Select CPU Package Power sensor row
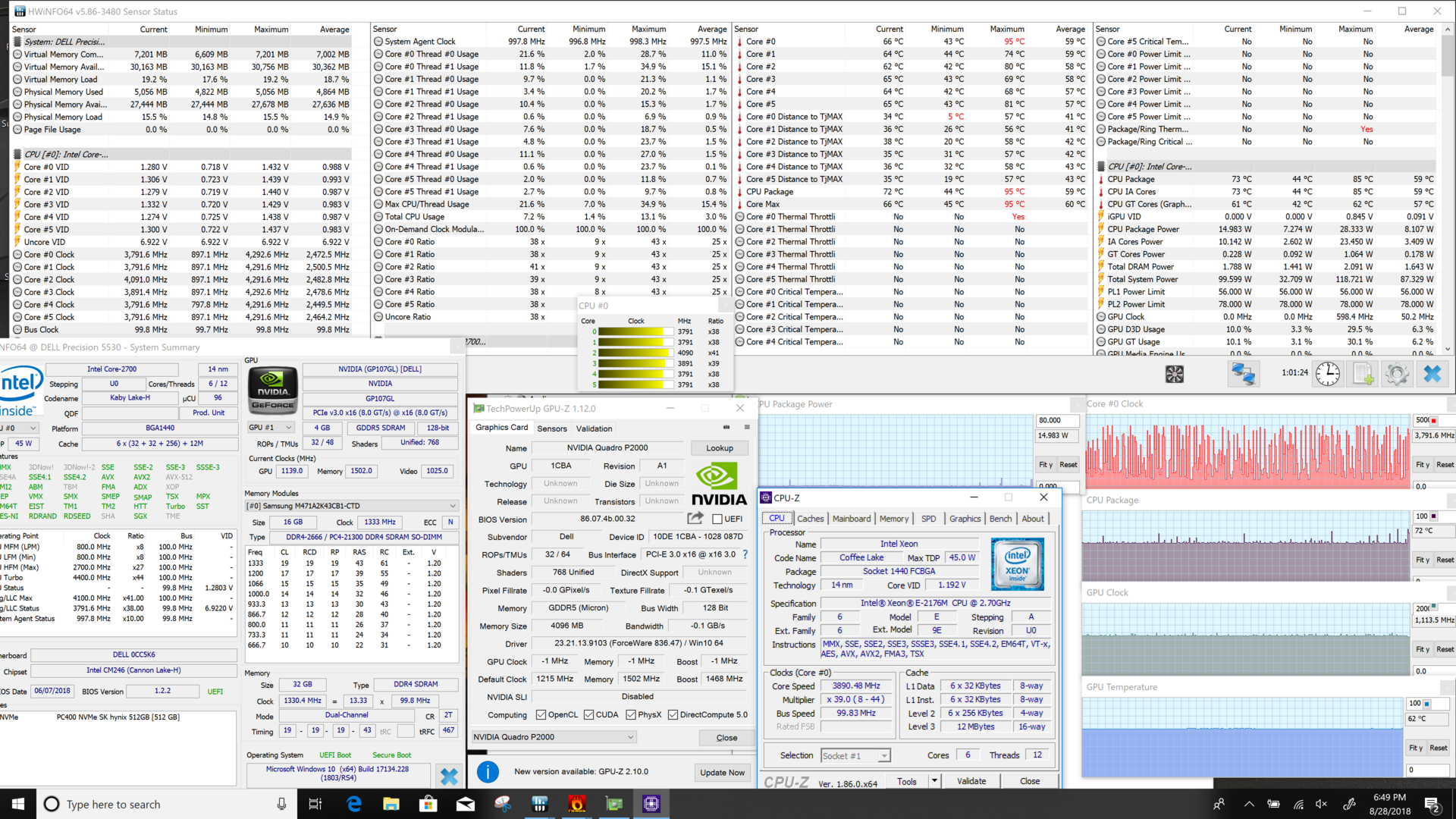 pos(1266,229)
